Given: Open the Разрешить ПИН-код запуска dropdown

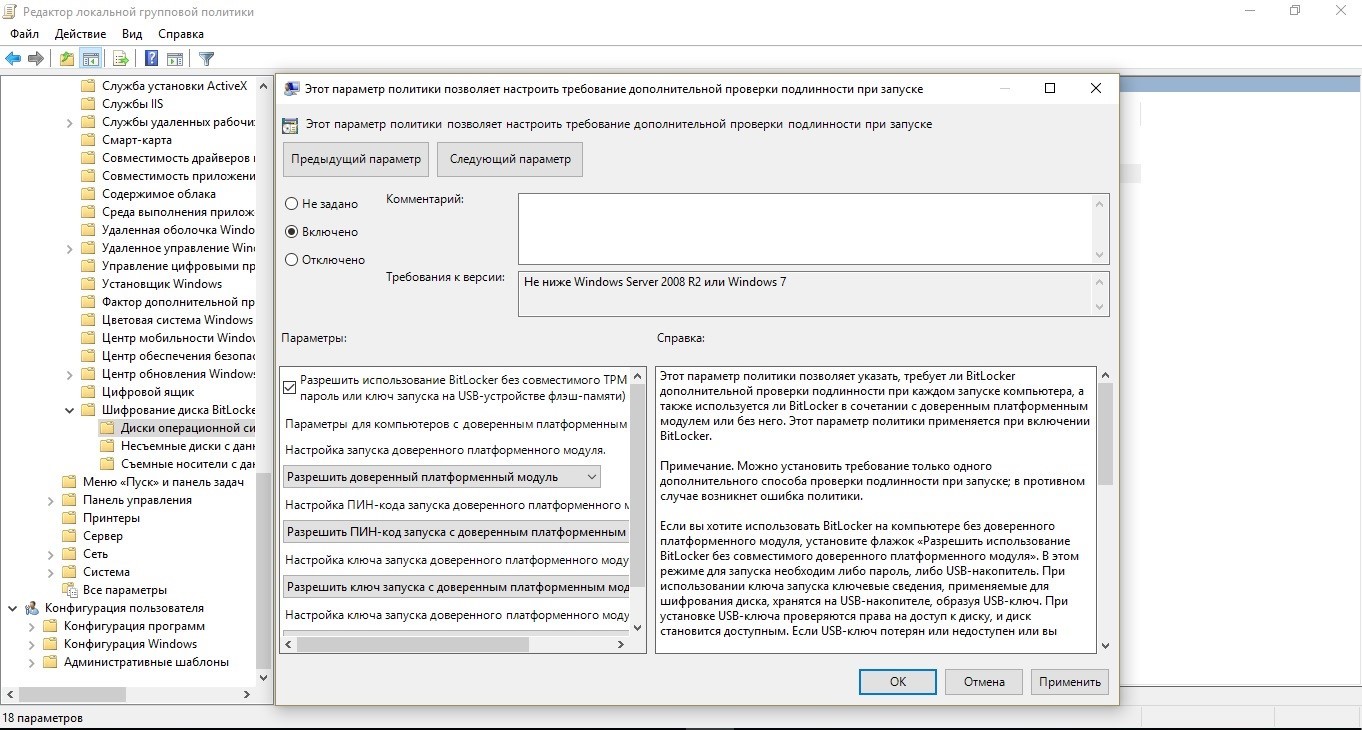Looking at the screenshot, I should click(x=456, y=532).
